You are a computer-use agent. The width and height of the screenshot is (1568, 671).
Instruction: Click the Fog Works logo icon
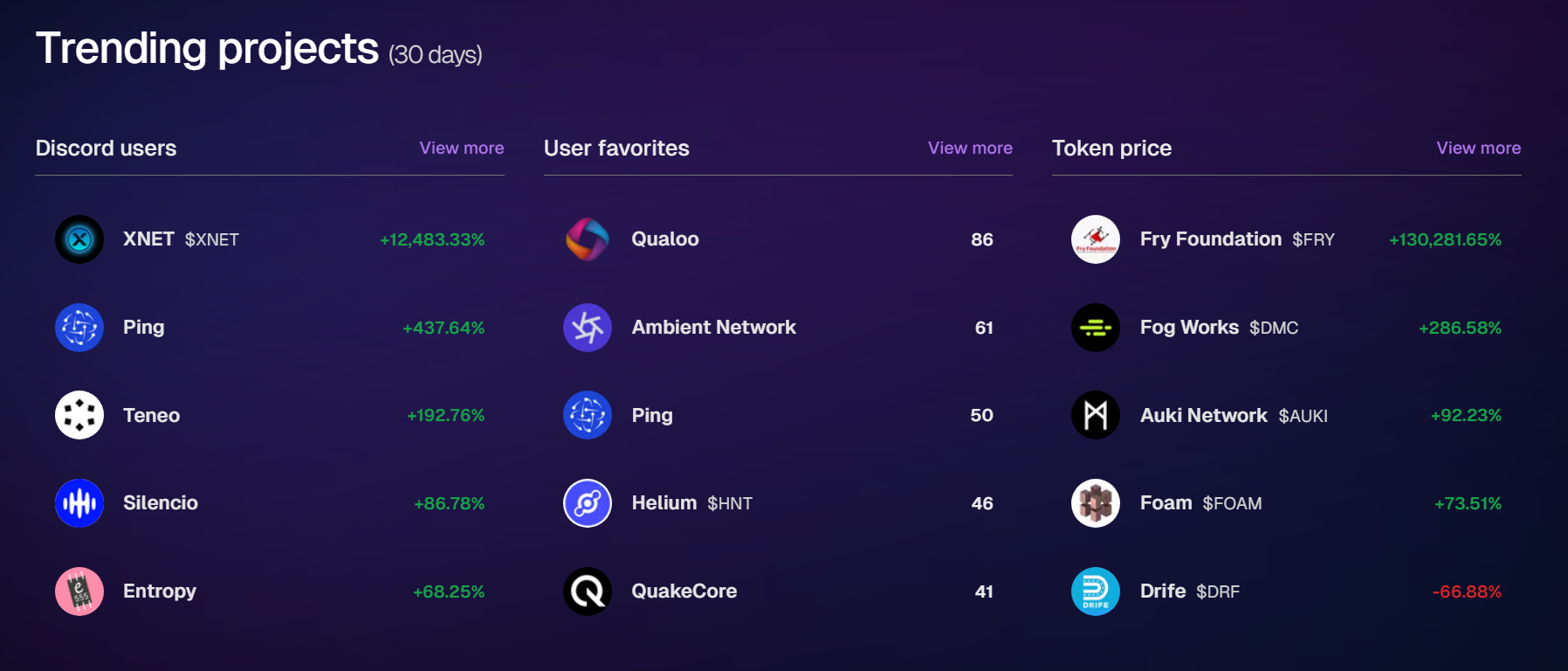1096,328
